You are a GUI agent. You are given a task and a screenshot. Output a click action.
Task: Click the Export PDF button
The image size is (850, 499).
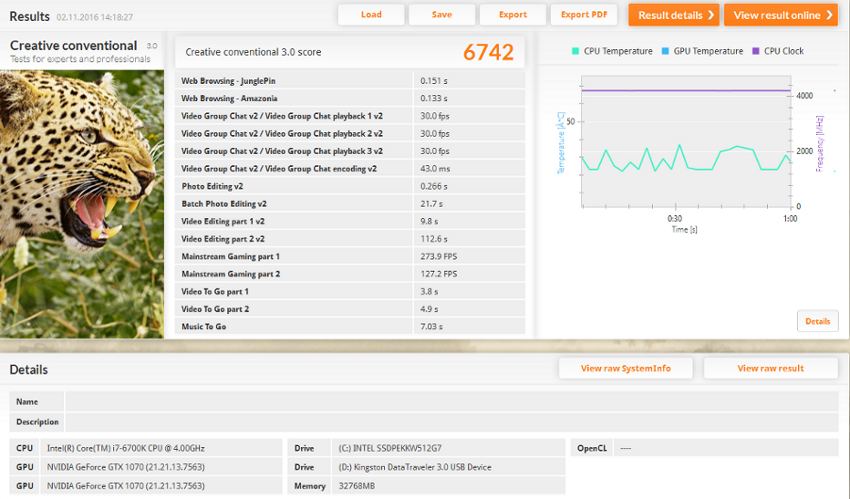pos(584,15)
